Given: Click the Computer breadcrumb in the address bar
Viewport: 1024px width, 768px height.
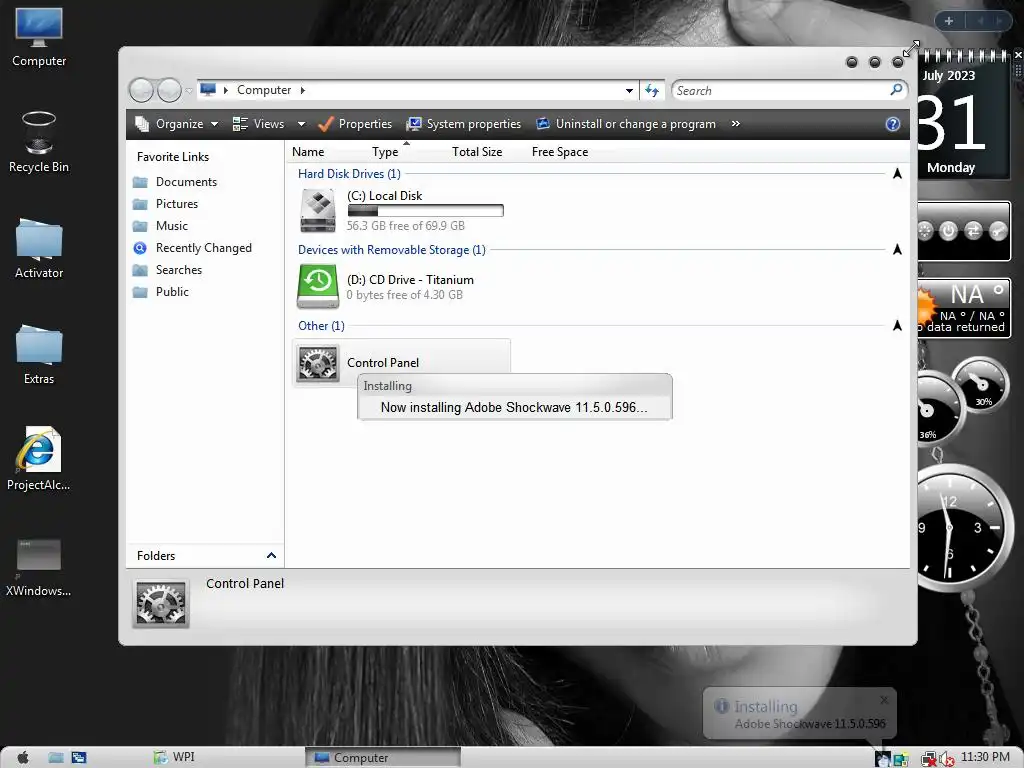Looking at the screenshot, I should click(x=264, y=90).
